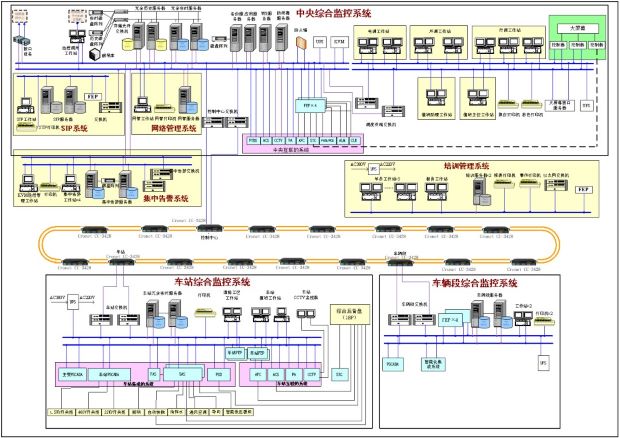
Task: Select the UPS box in 培训管理系统
Action: pyautogui.click(x=374, y=169)
